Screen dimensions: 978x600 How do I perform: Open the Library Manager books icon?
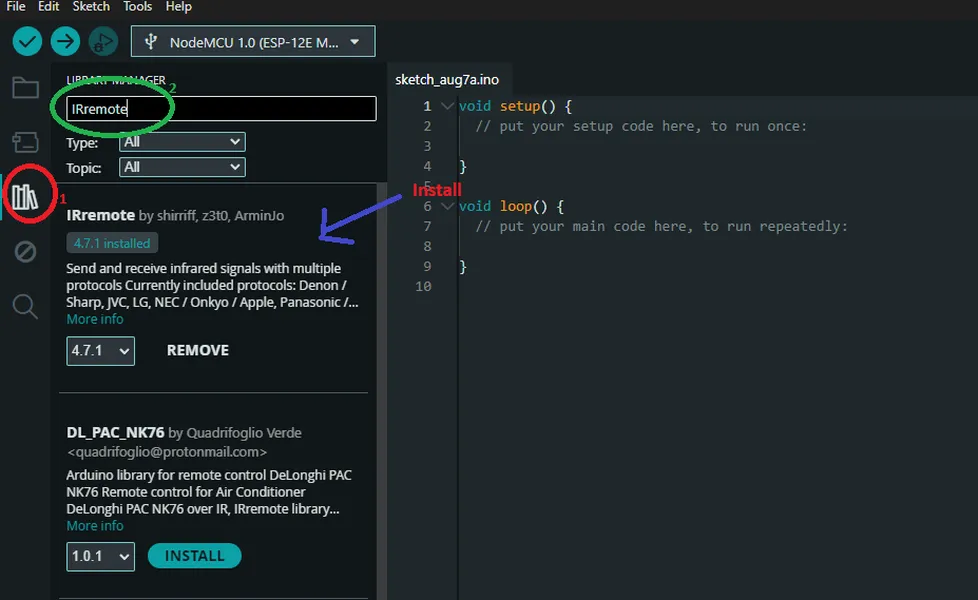26,196
